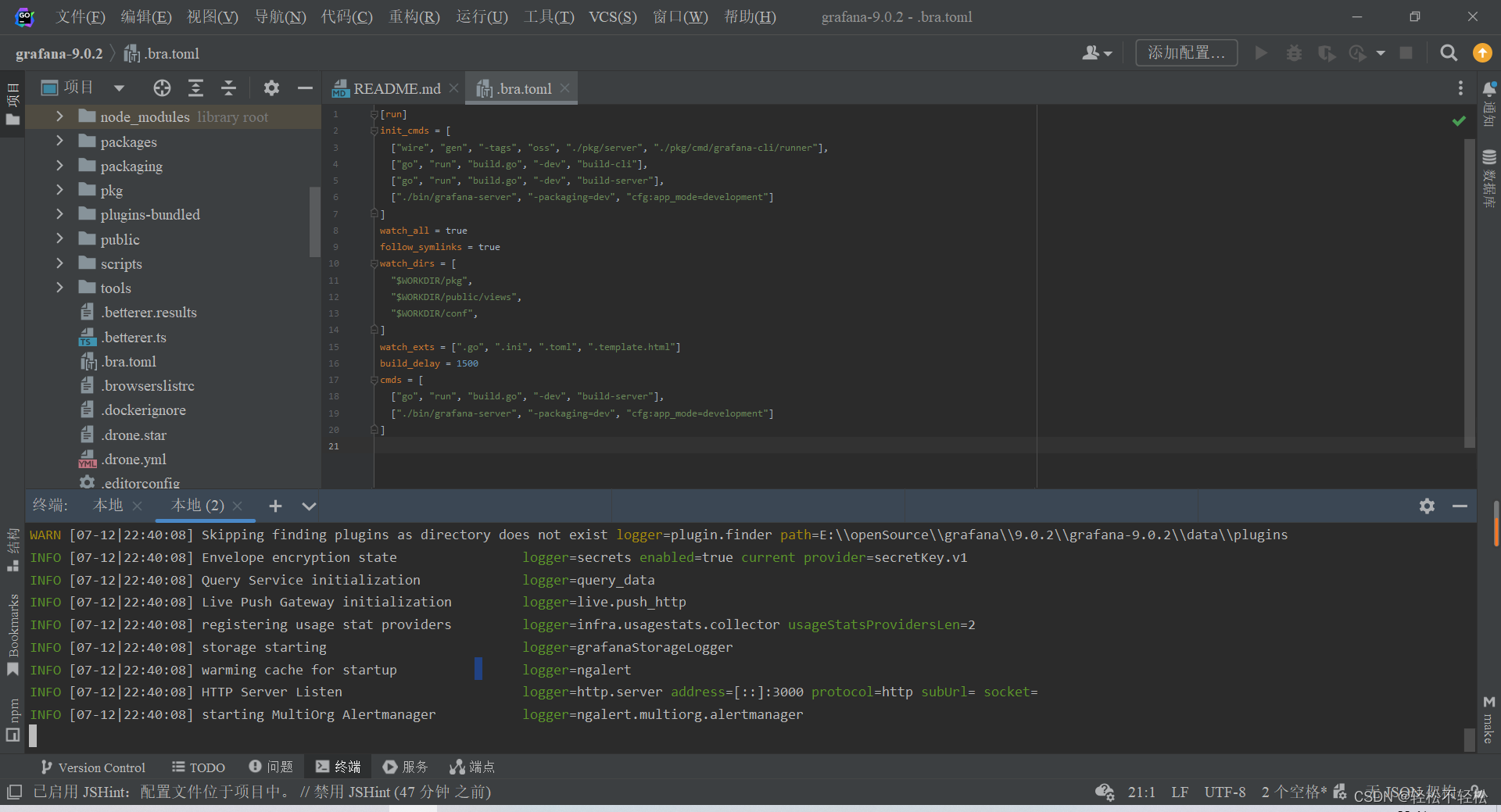Click the Run play icon in toolbar
The height and width of the screenshot is (812, 1501).
click(x=1261, y=53)
